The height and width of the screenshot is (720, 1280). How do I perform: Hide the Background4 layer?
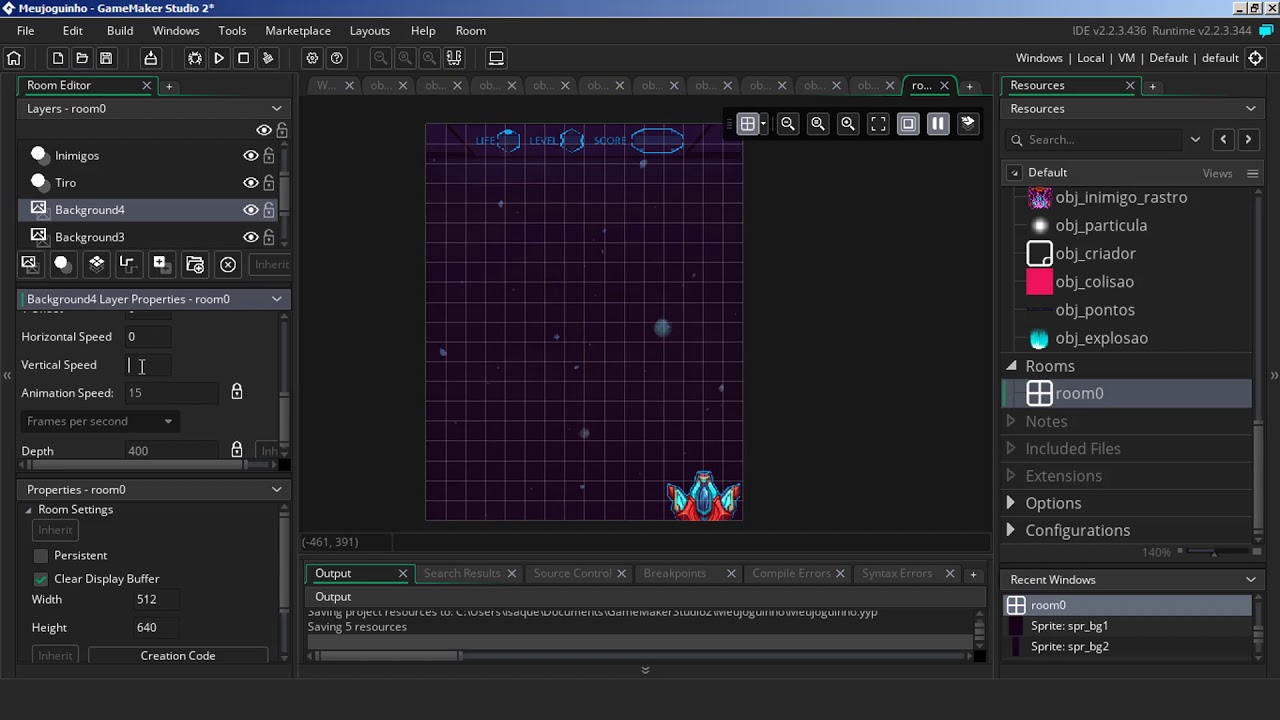251,210
